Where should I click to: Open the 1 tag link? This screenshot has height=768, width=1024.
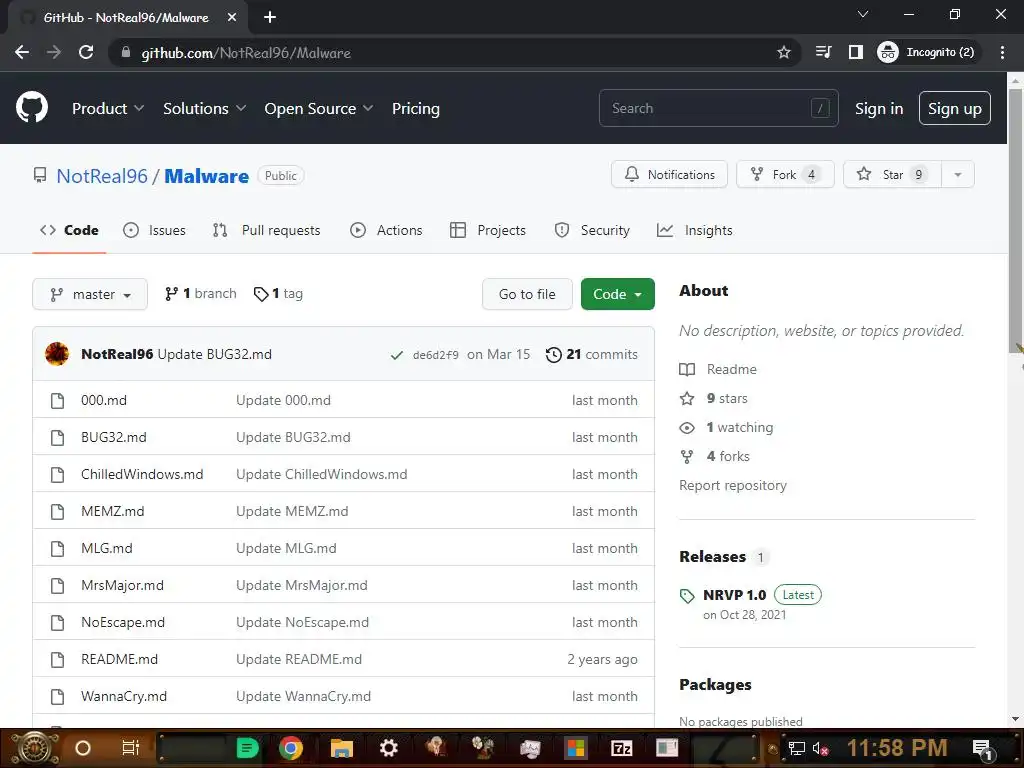[x=278, y=294]
